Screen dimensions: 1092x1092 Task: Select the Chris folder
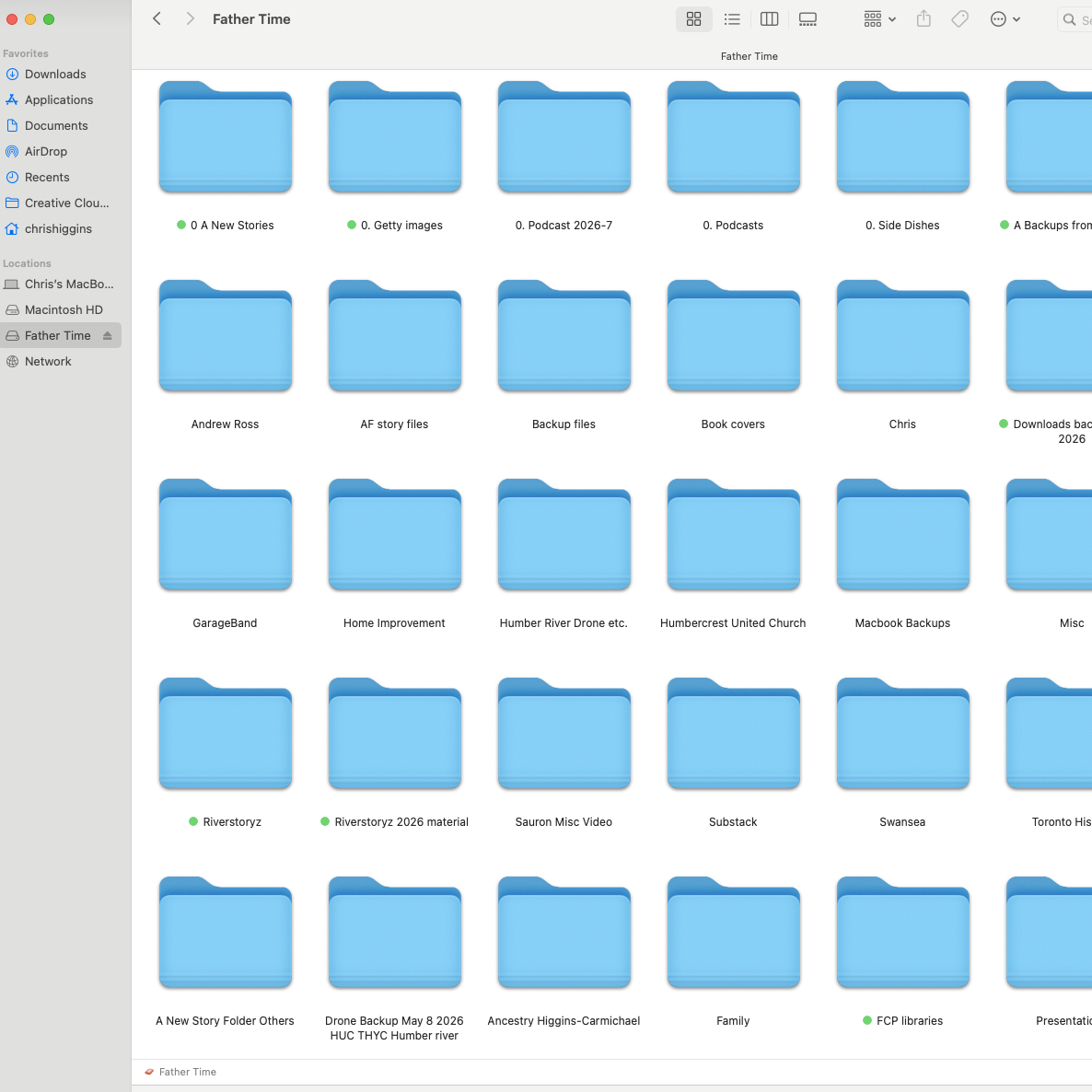[x=902, y=336]
